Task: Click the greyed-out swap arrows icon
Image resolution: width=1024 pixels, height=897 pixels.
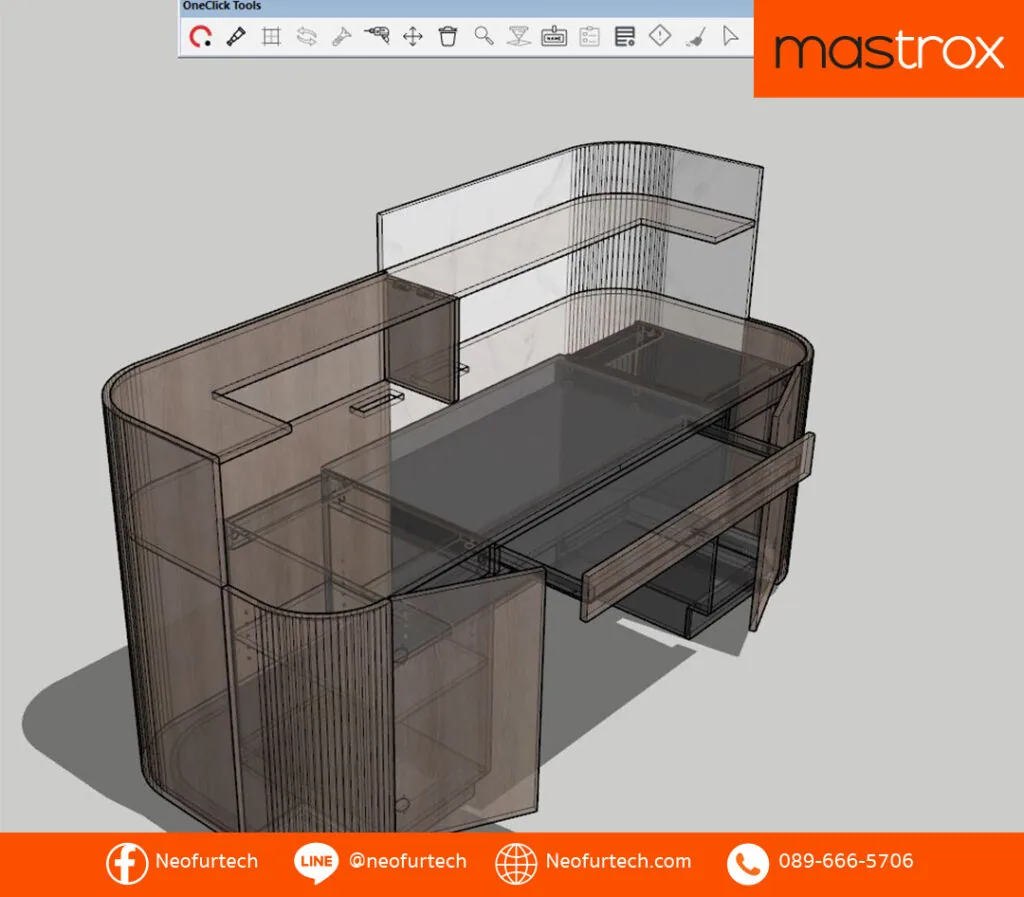Action: (x=306, y=36)
